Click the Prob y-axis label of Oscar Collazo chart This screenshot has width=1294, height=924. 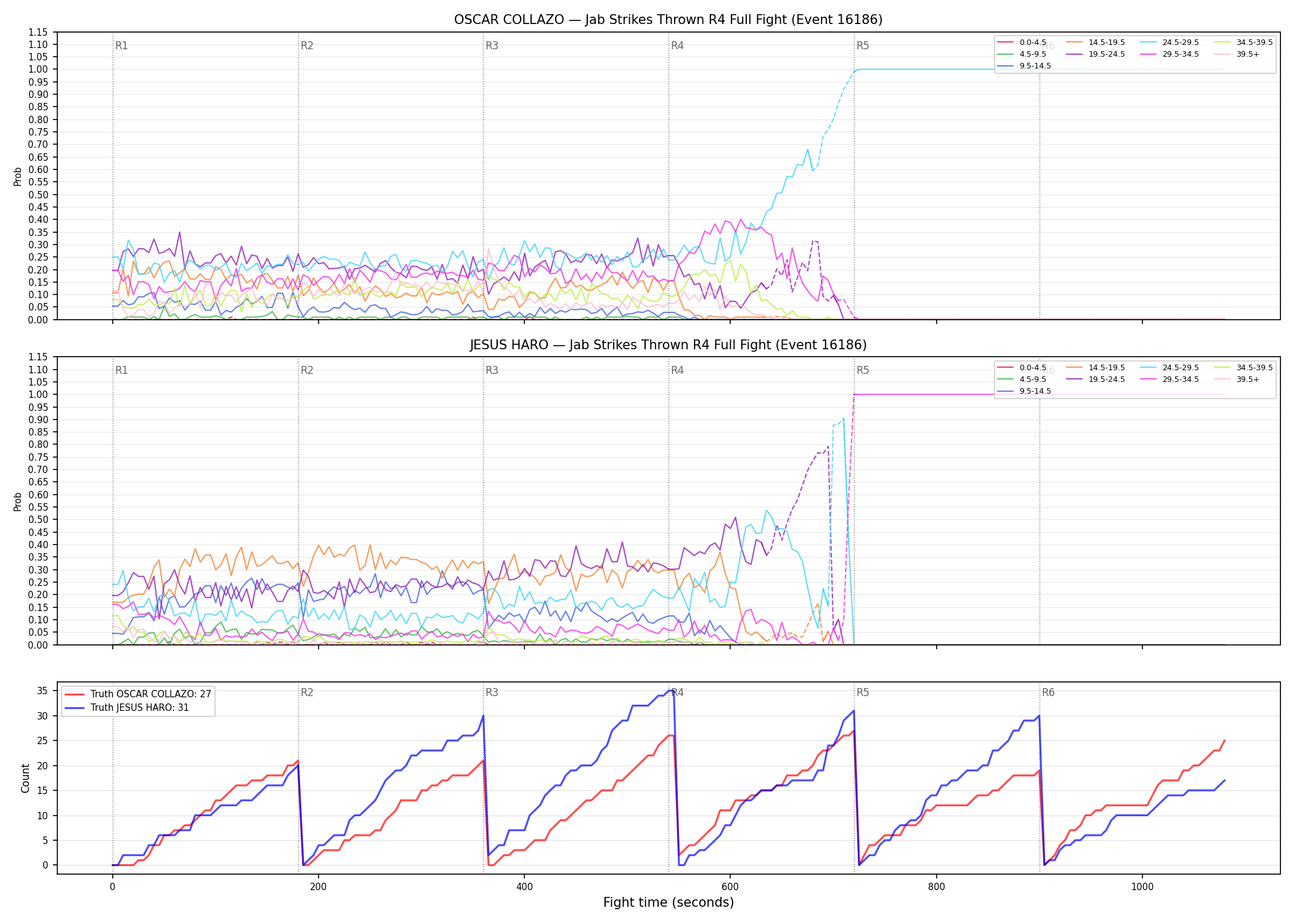click(x=18, y=176)
